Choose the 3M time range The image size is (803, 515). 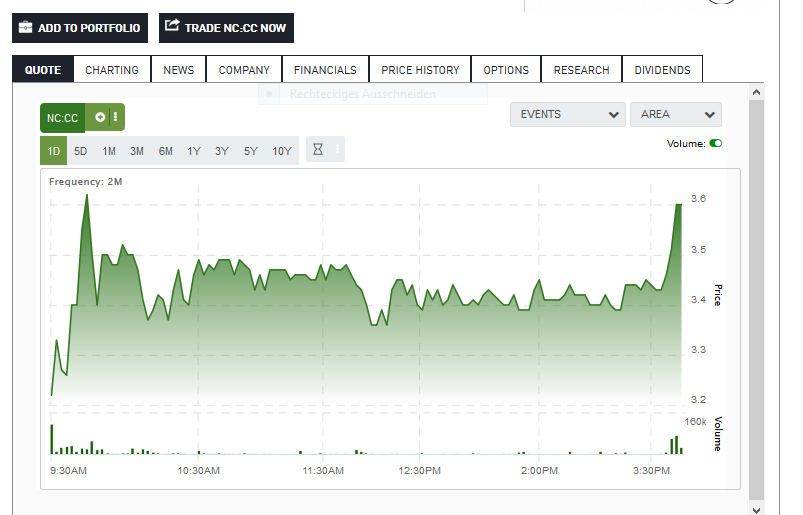click(x=137, y=151)
